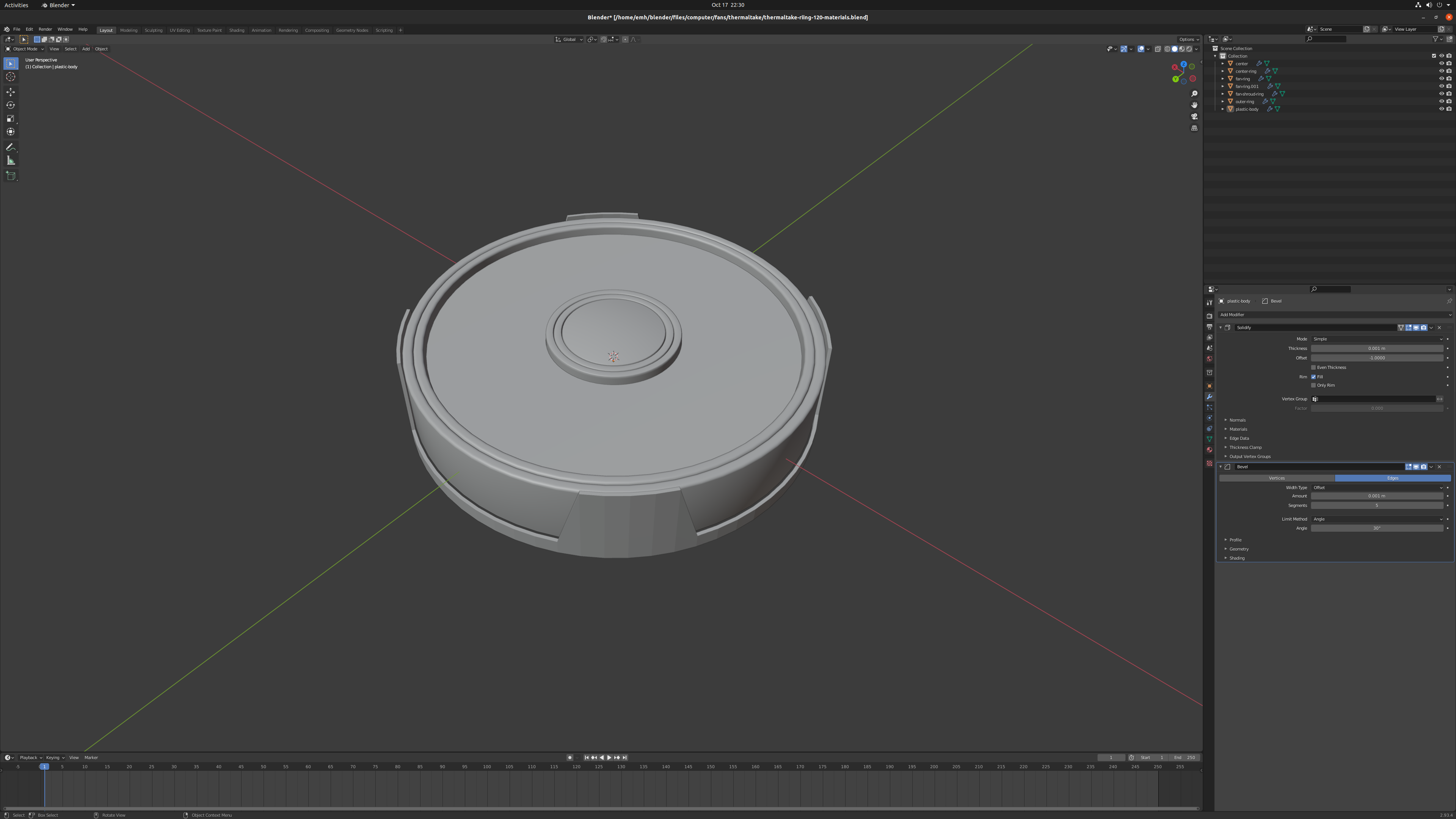Activate the Move tool
1456x819 pixels.
point(11,91)
